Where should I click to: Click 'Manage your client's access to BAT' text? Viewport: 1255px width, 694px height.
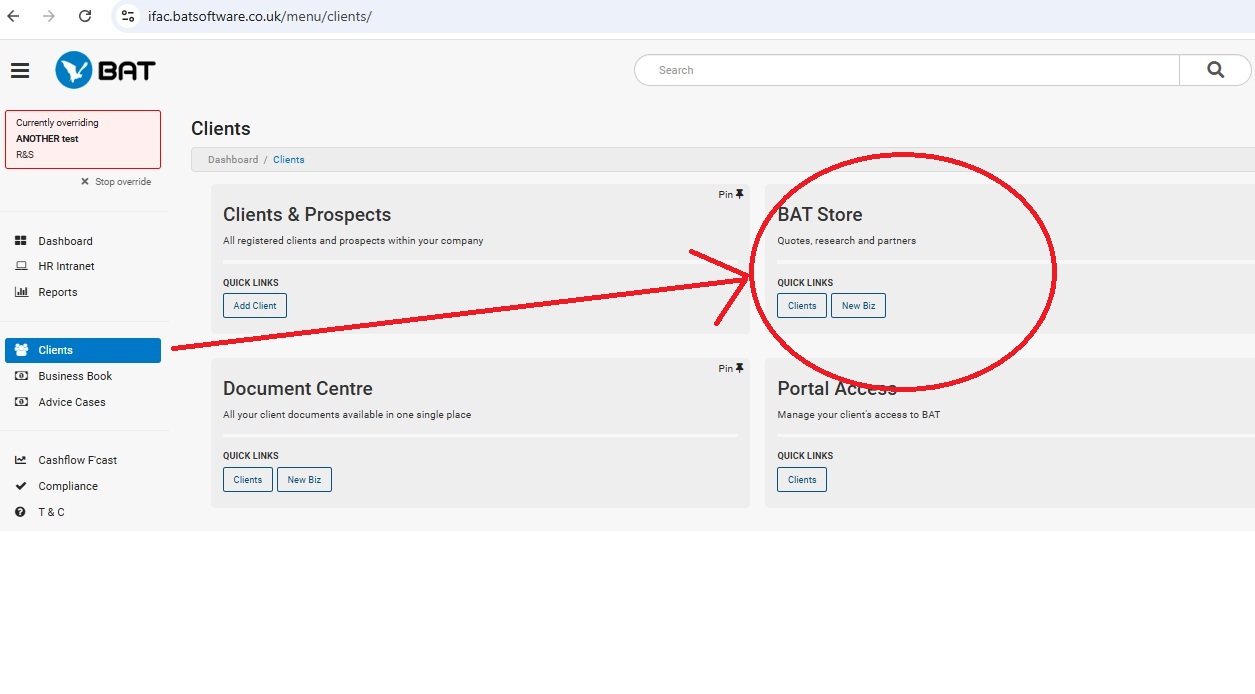pyautogui.click(x=859, y=415)
